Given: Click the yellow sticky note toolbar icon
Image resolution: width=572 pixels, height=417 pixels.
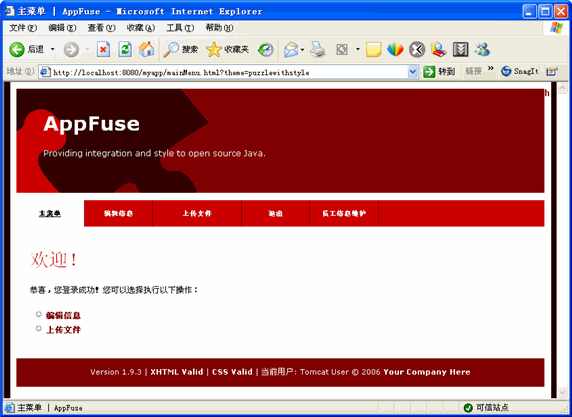Looking at the screenshot, I should tap(374, 49).
